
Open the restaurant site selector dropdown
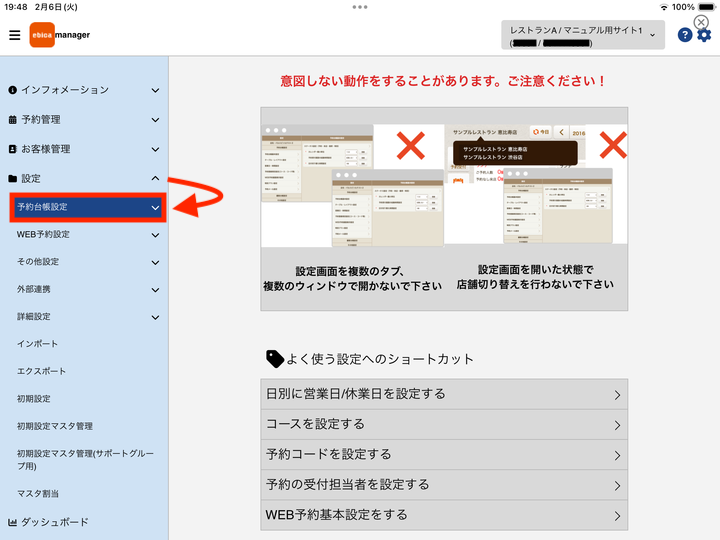(583, 35)
